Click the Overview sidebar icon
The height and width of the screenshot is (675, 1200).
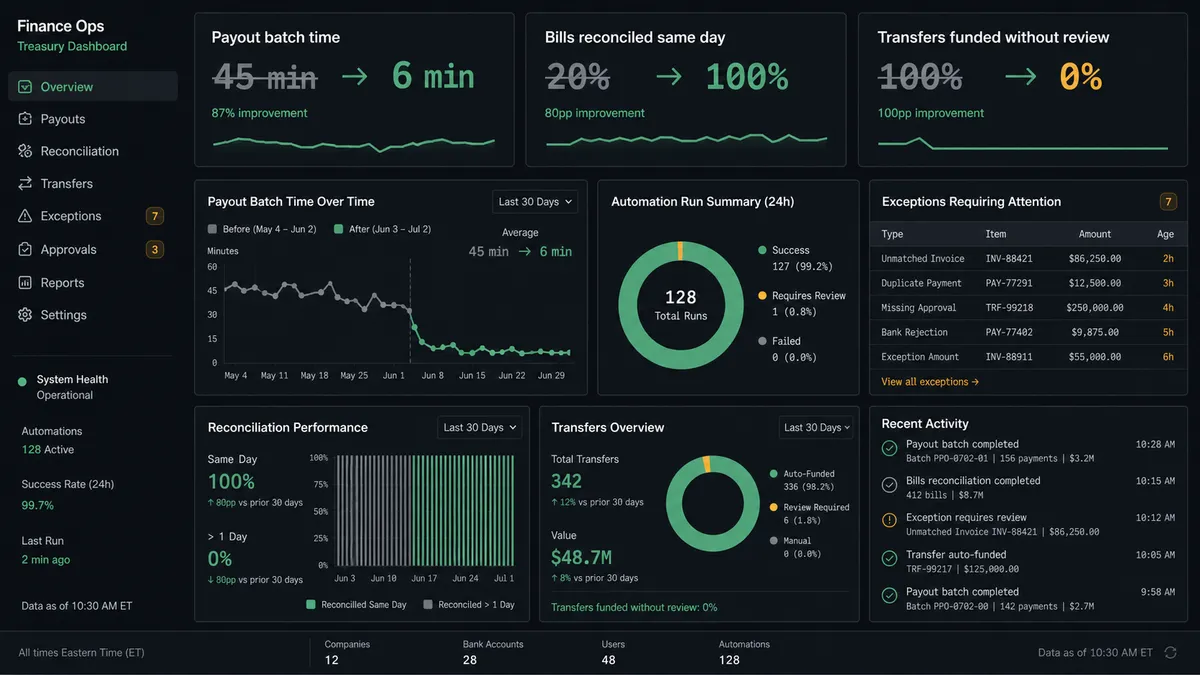pos(25,87)
